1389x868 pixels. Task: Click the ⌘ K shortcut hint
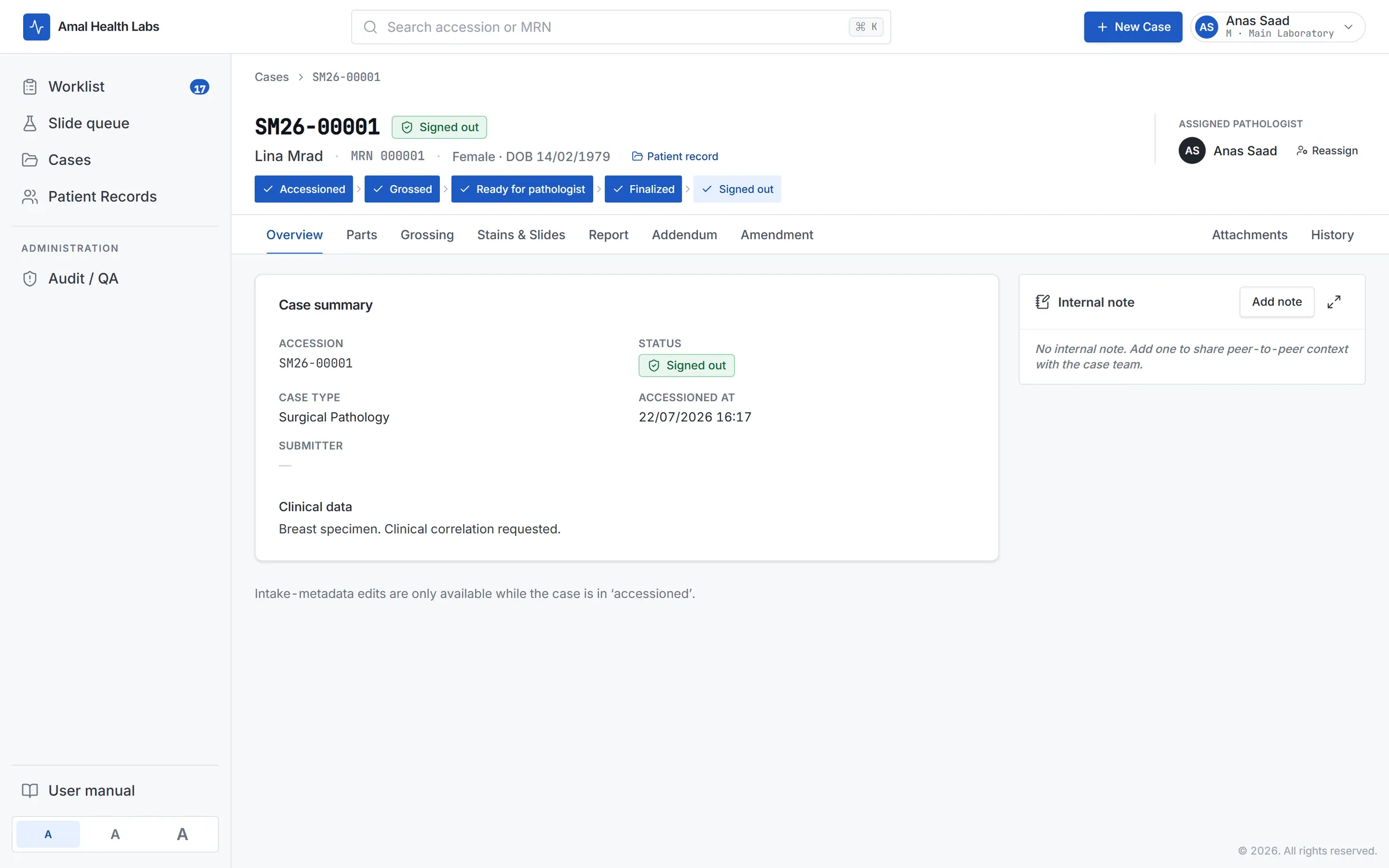866,27
